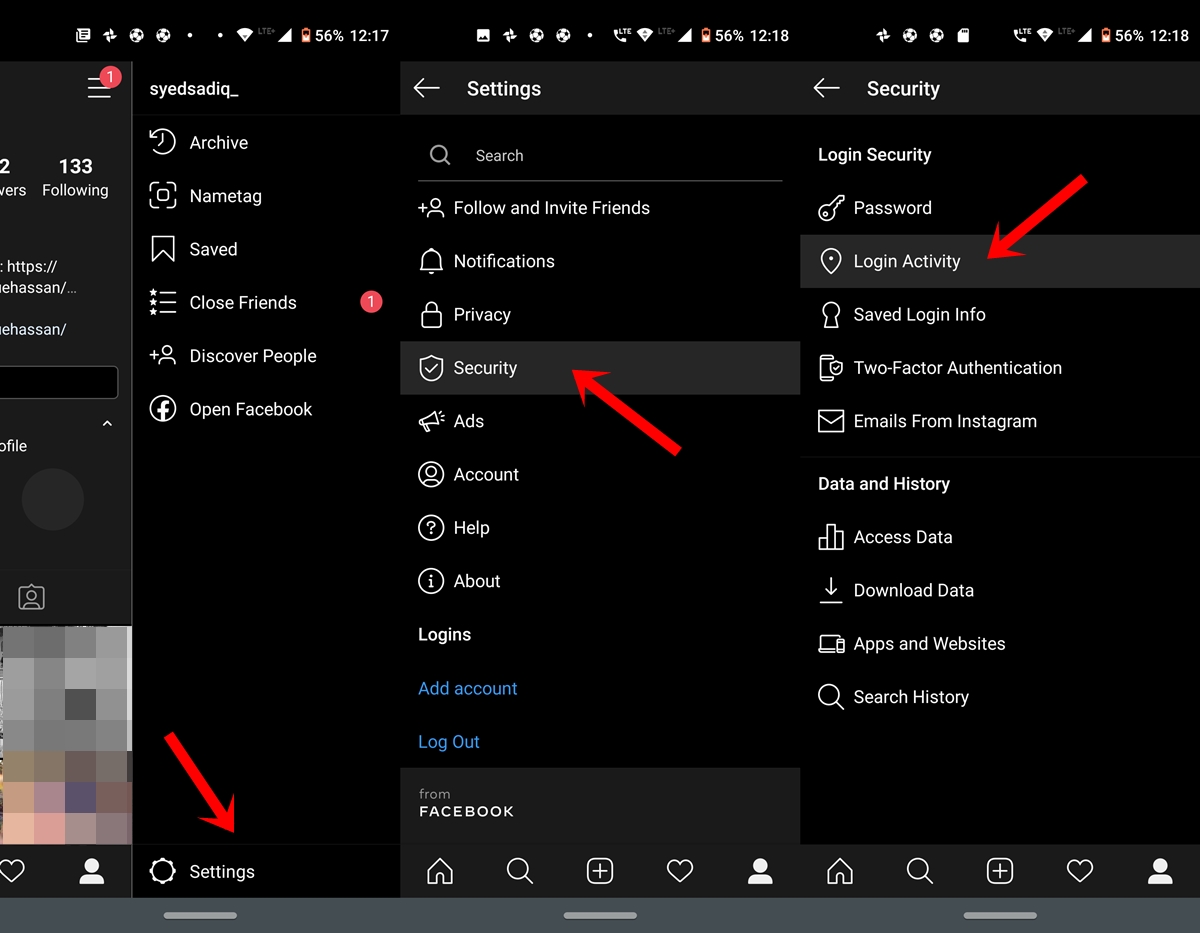The image size is (1200, 933).
Task: Select Download Data
Action: coord(913,591)
